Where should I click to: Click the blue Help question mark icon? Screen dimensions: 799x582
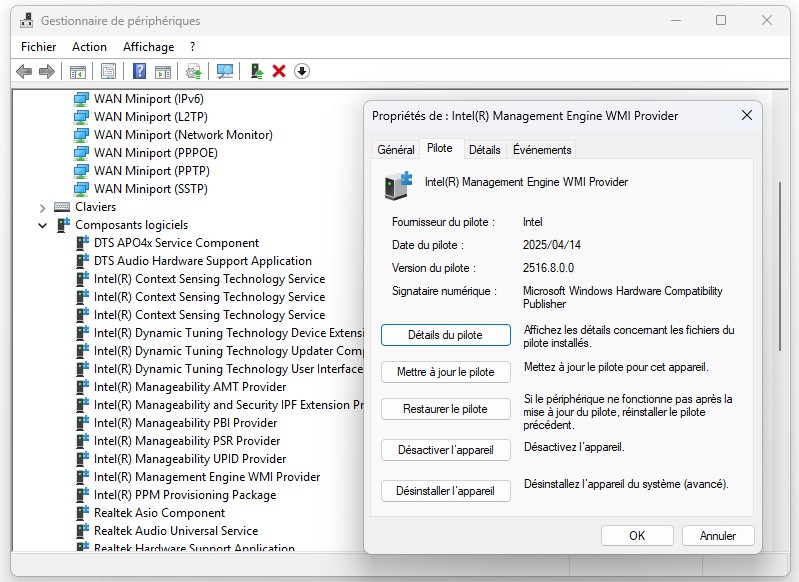[139, 71]
